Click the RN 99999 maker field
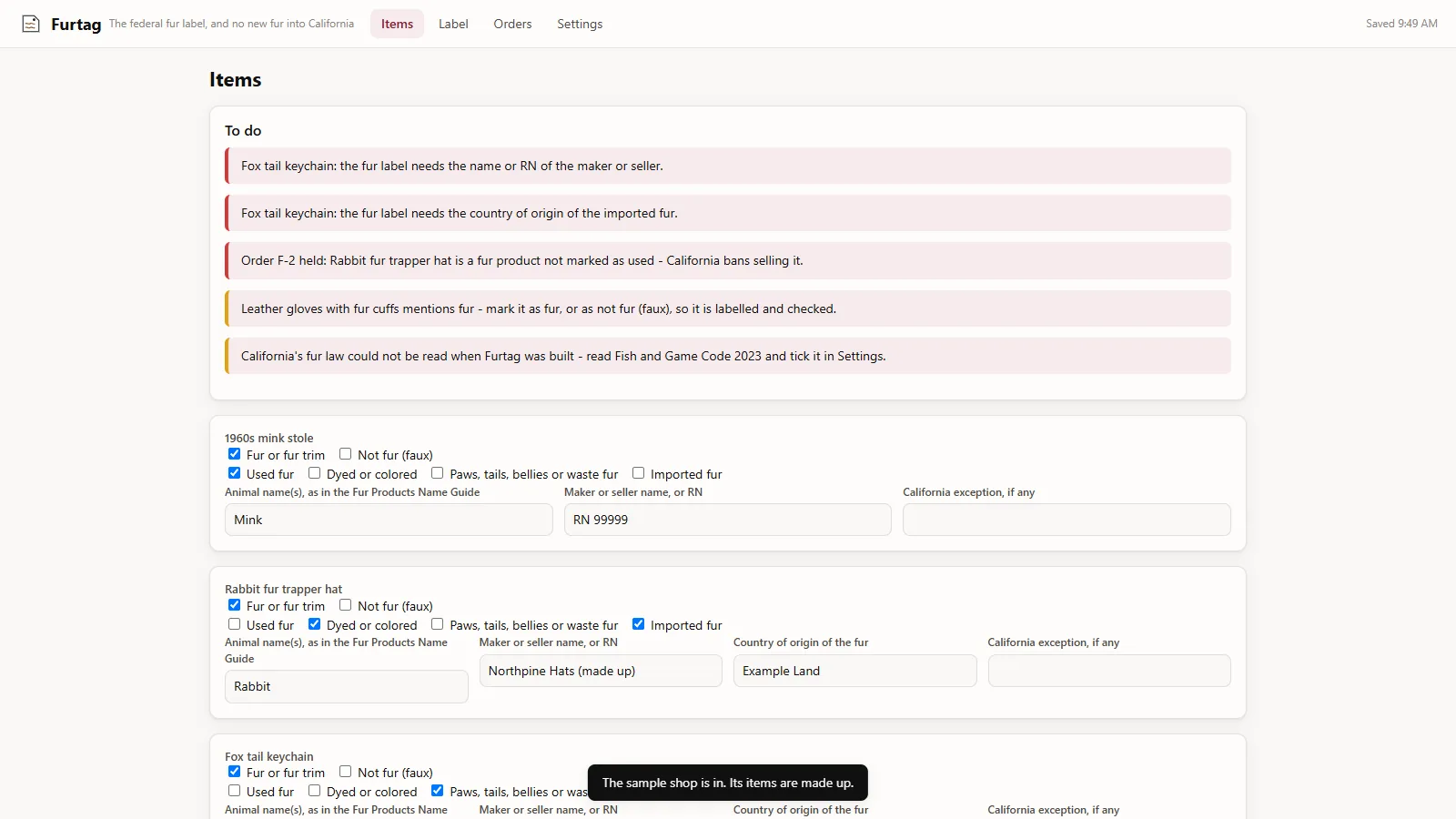Screen dimensions: 1456x819 (x=727, y=520)
